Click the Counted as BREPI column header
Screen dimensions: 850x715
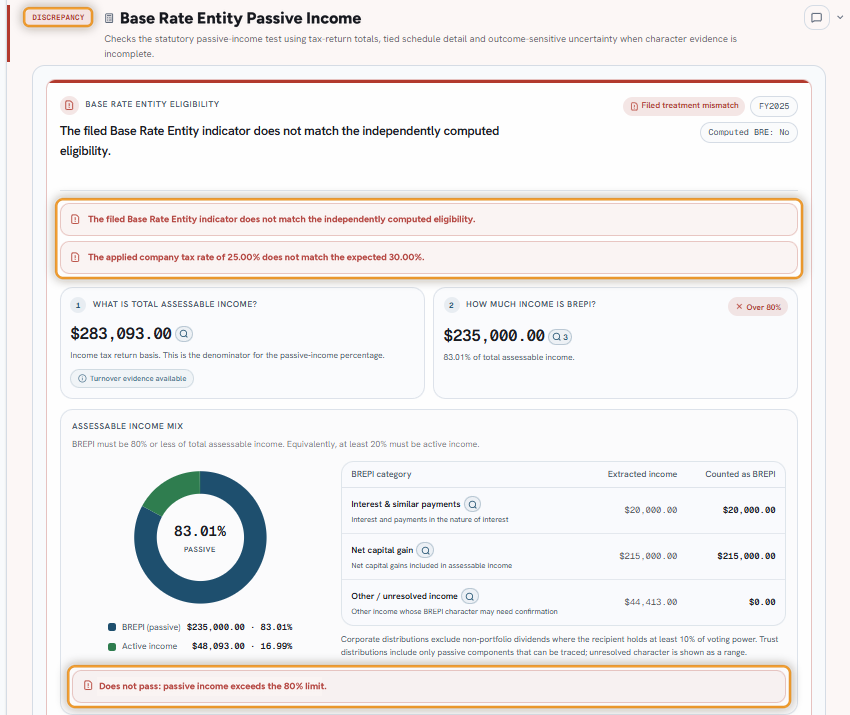[x=740, y=474]
